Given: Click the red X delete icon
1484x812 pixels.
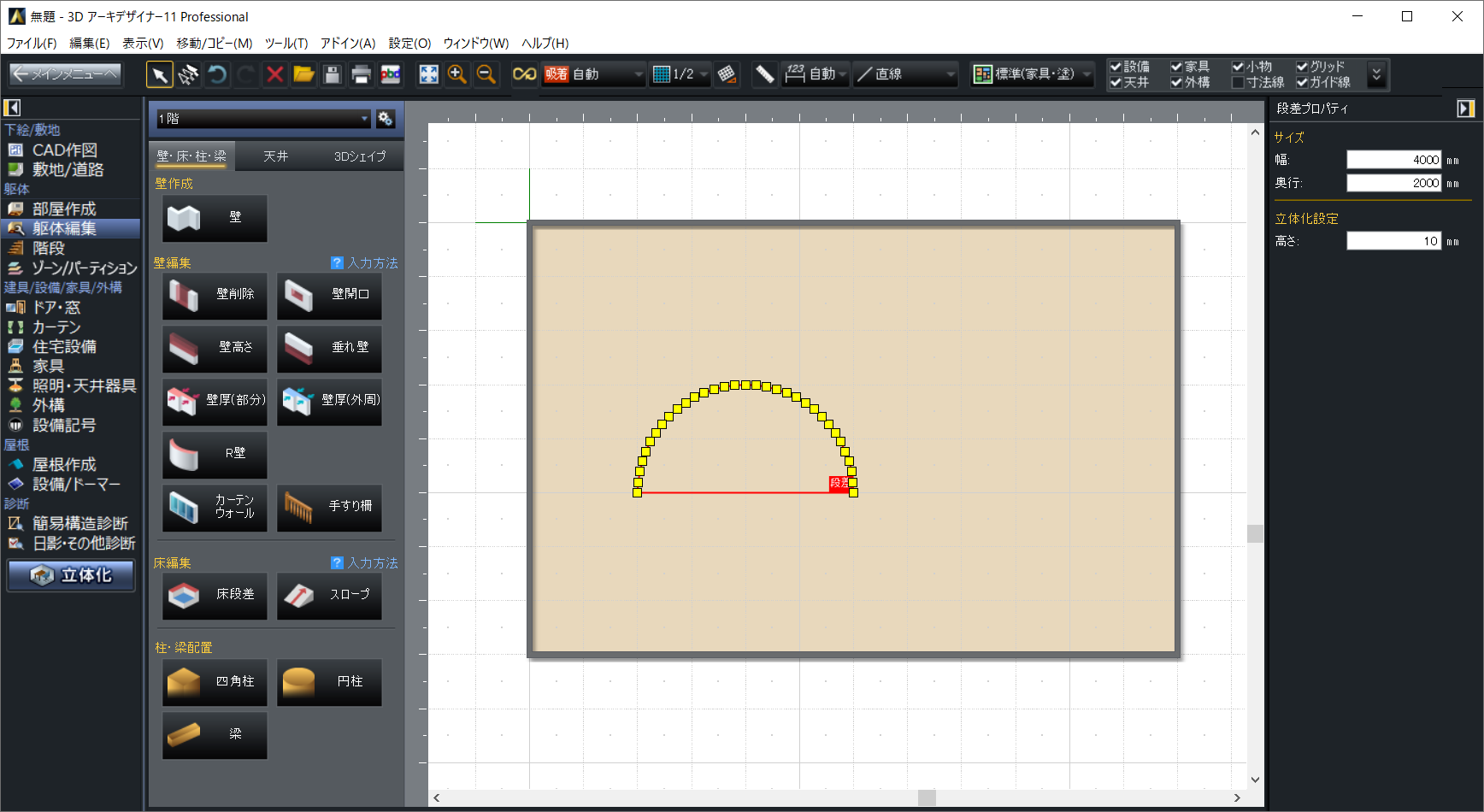Looking at the screenshot, I should click(x=274, y=75).
